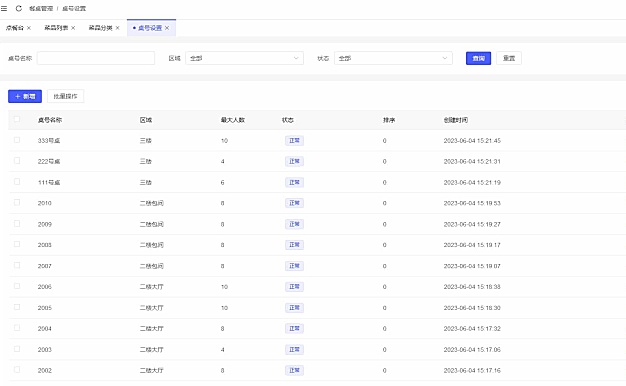Viewport: 626px width, 386px height.
Task: Click the 最大人数 column header
Action: click(x=233, y=120)
